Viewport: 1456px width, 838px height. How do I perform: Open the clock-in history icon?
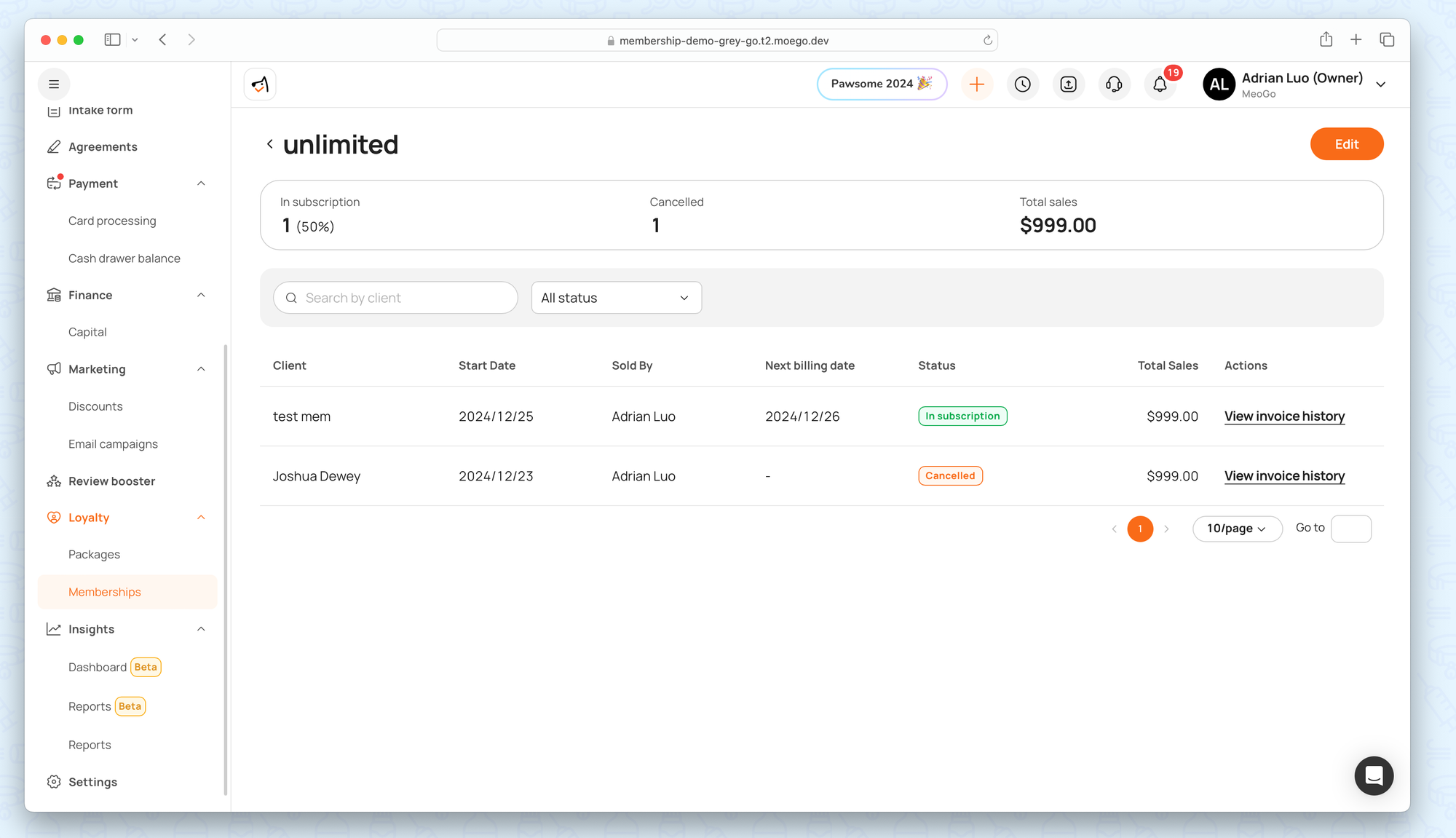[1022, 84]
